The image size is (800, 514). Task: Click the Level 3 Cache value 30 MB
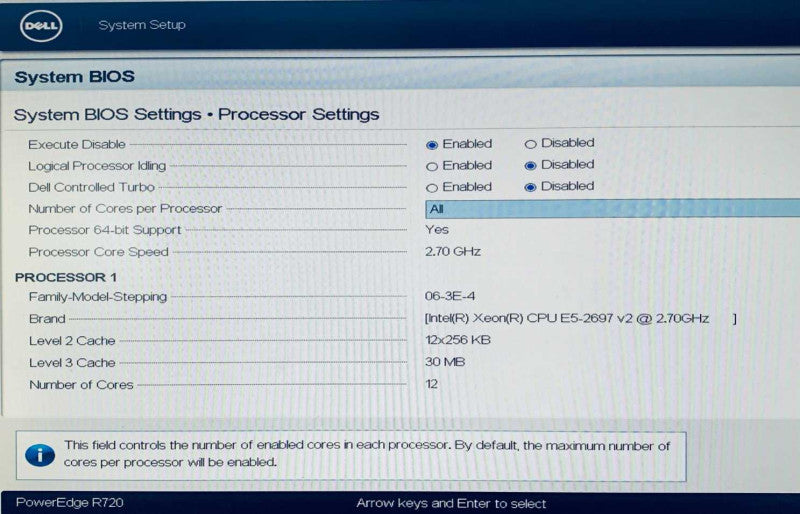445,362
